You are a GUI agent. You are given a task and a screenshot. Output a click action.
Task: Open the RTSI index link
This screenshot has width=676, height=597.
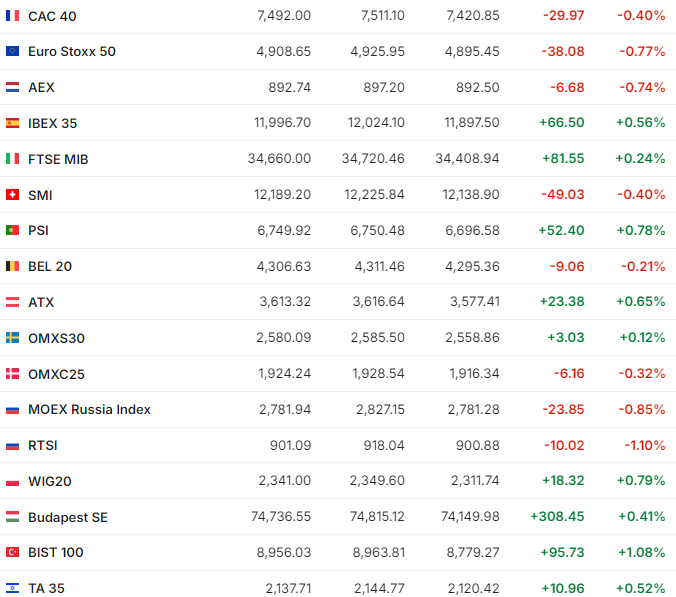pos(43,445)
